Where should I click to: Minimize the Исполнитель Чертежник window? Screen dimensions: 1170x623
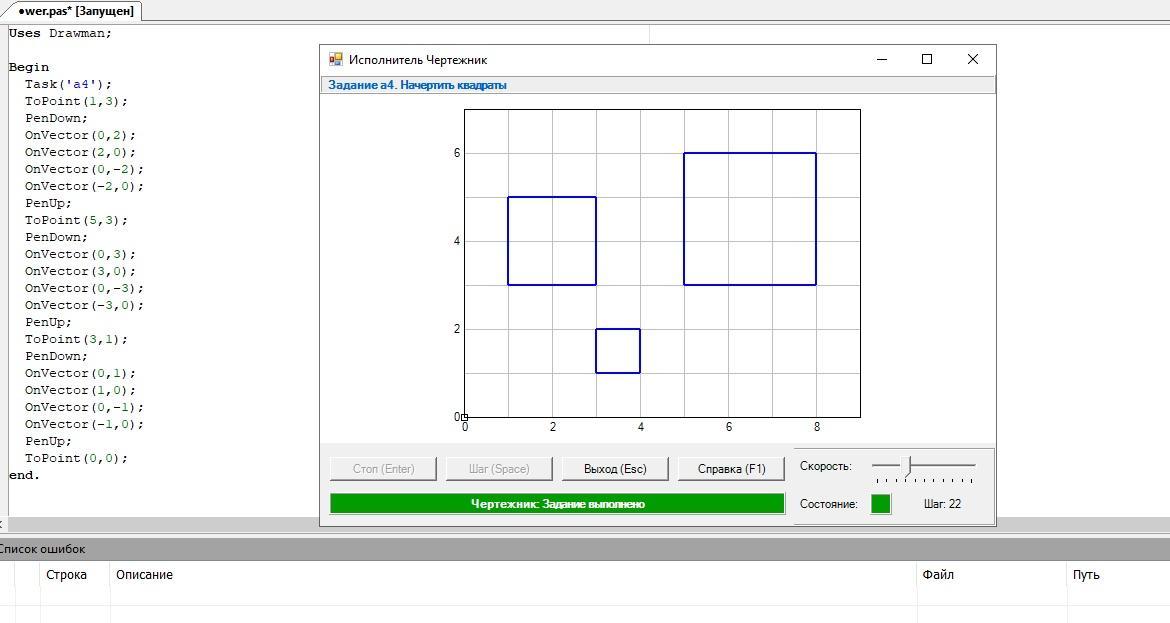pos(882,59)
